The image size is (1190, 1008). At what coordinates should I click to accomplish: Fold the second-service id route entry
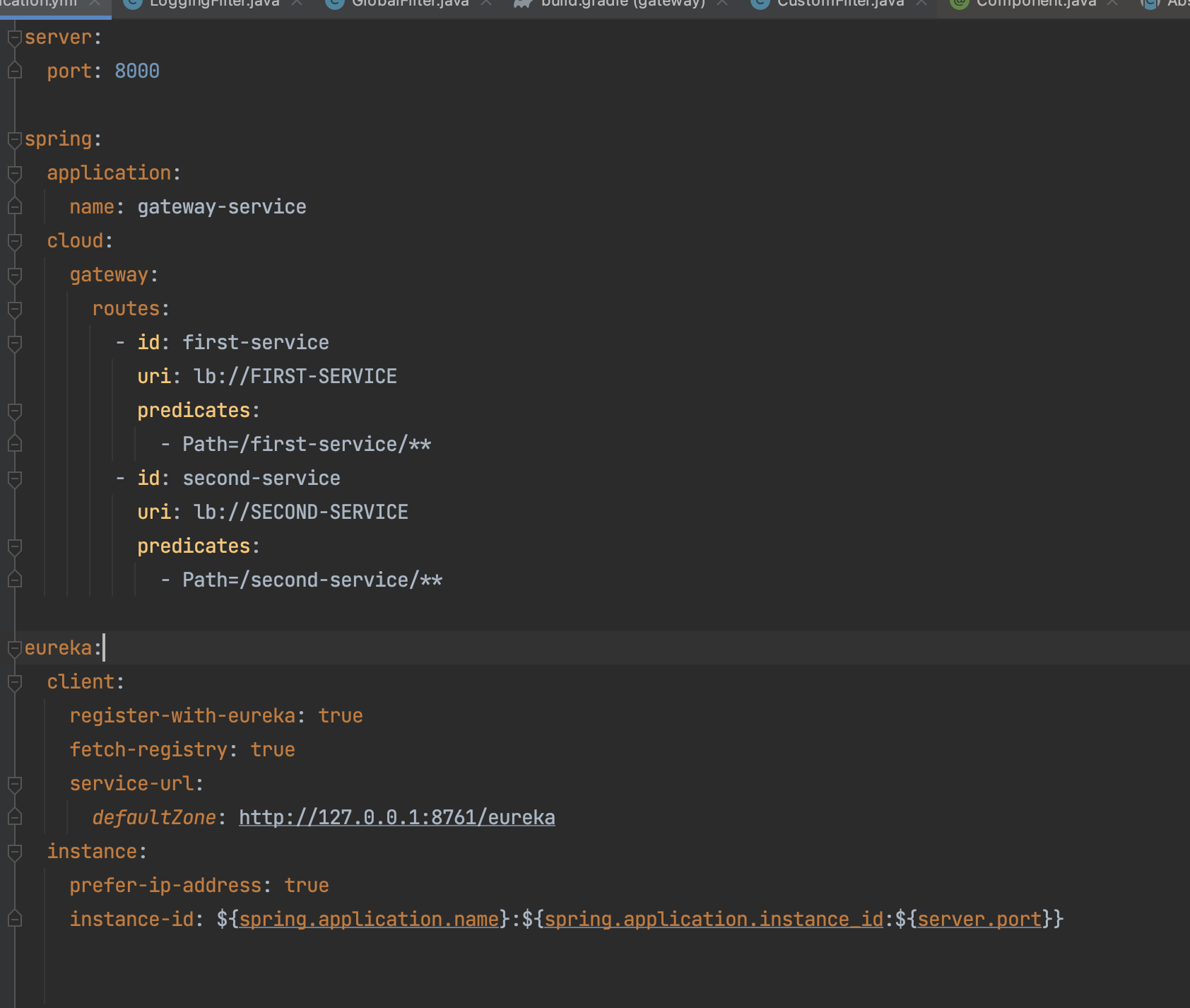point(14,479)
